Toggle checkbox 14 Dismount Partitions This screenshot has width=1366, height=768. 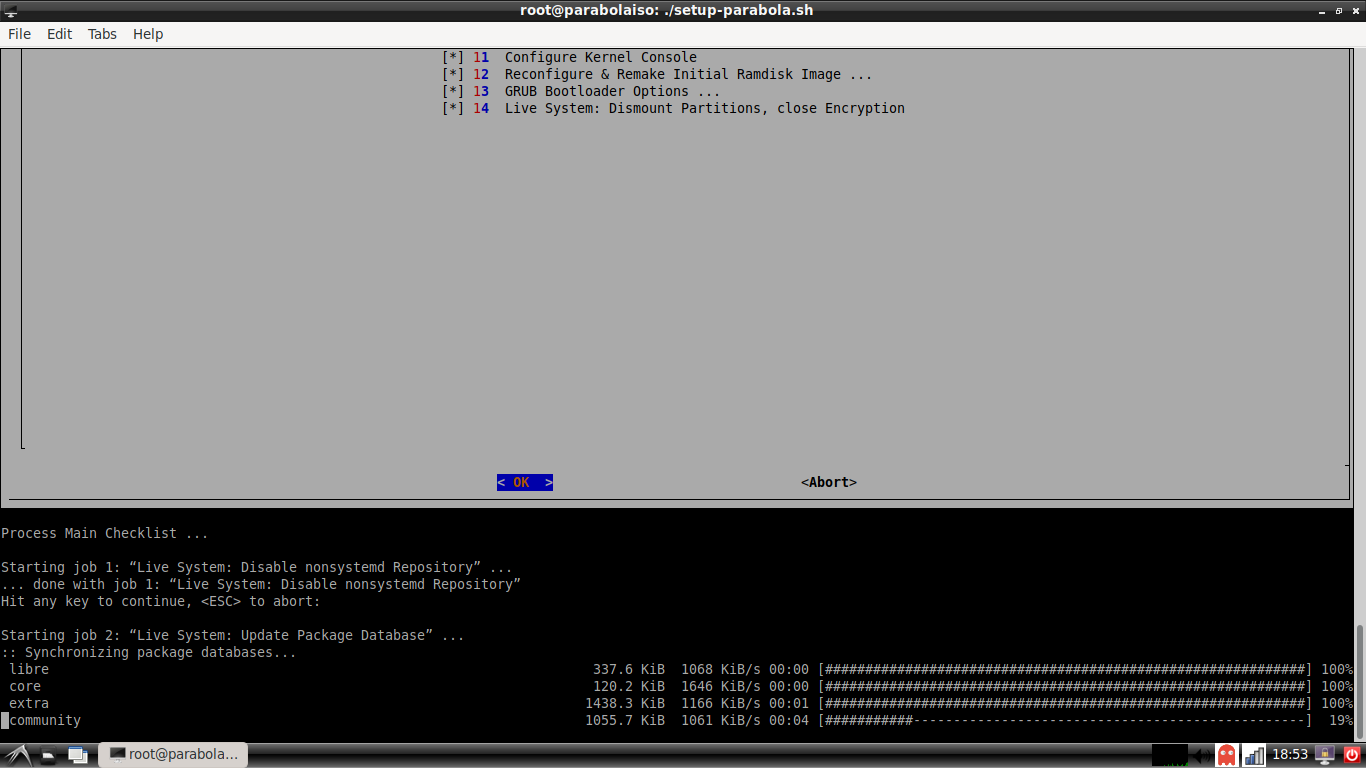click(x=453, y=108)
